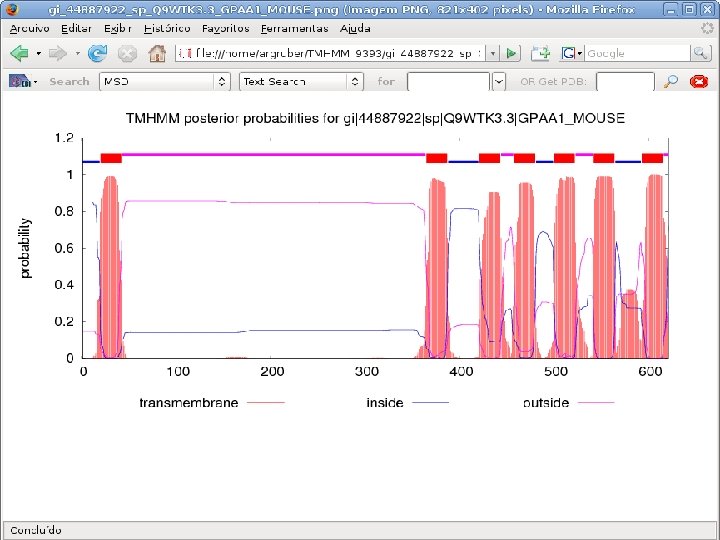720x540 pixels.
Task: Click the address bar file URL field
Action: (331, 53)
